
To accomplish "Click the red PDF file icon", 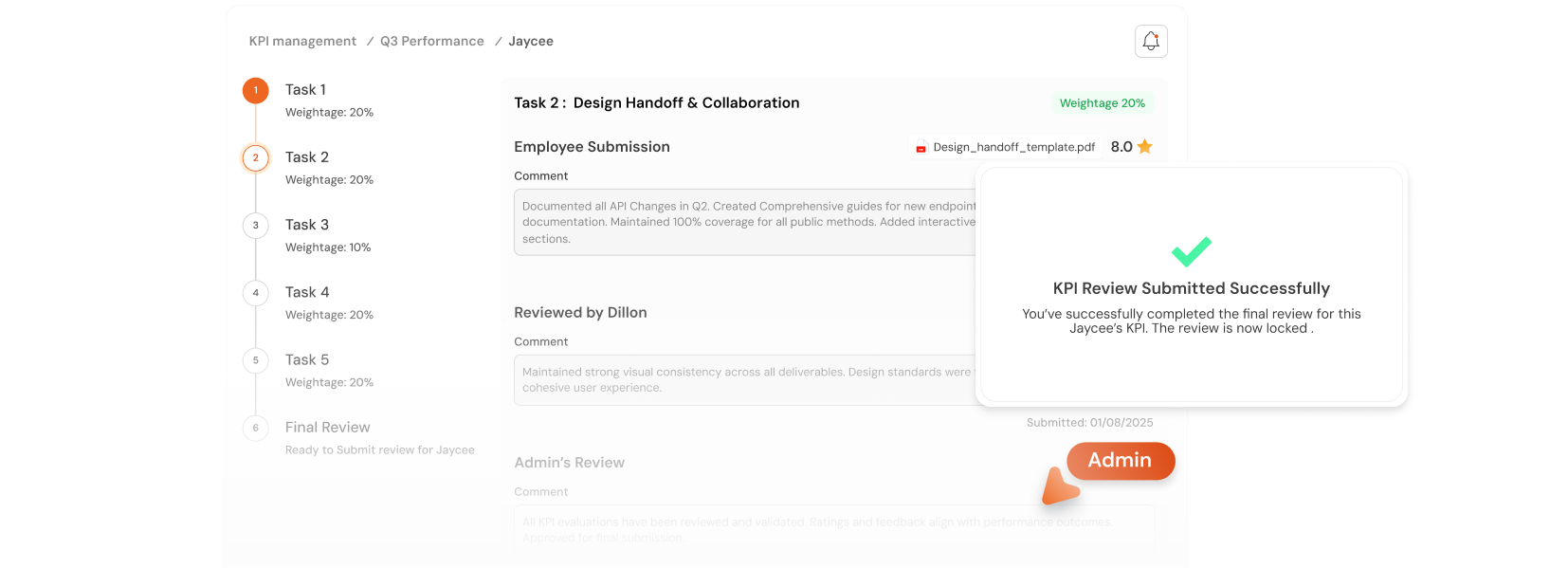I will pyautogui.click(x=921, y=148).
